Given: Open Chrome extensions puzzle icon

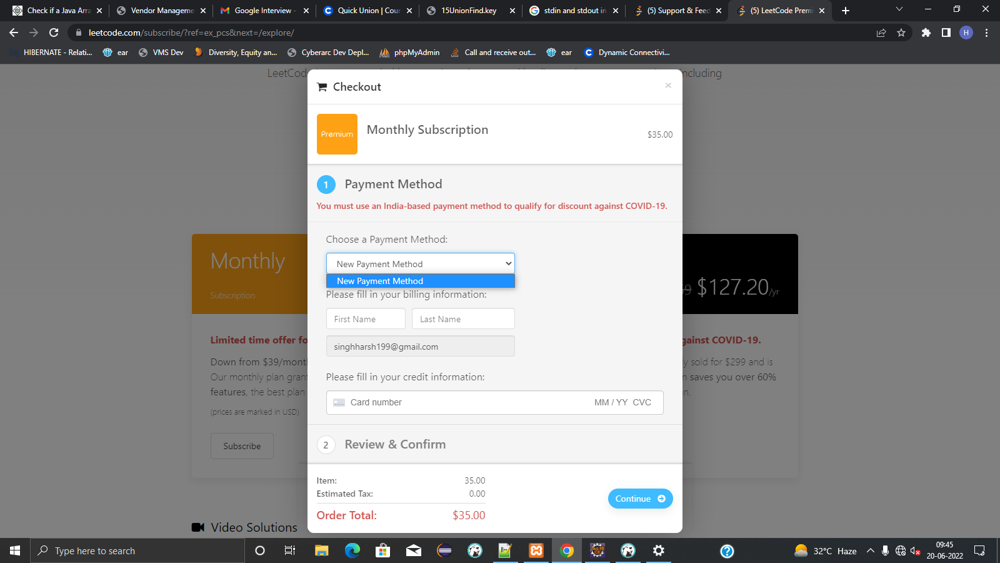Looking at the screenshot, I should pyautogui.click(x=926, y=33).
